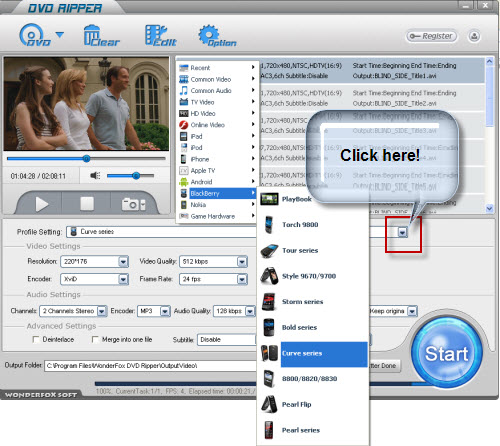Image resolution: width=500 pixels, height=446 pixels.
Task: Select the iPod menu entry
Action: (217, 148)
